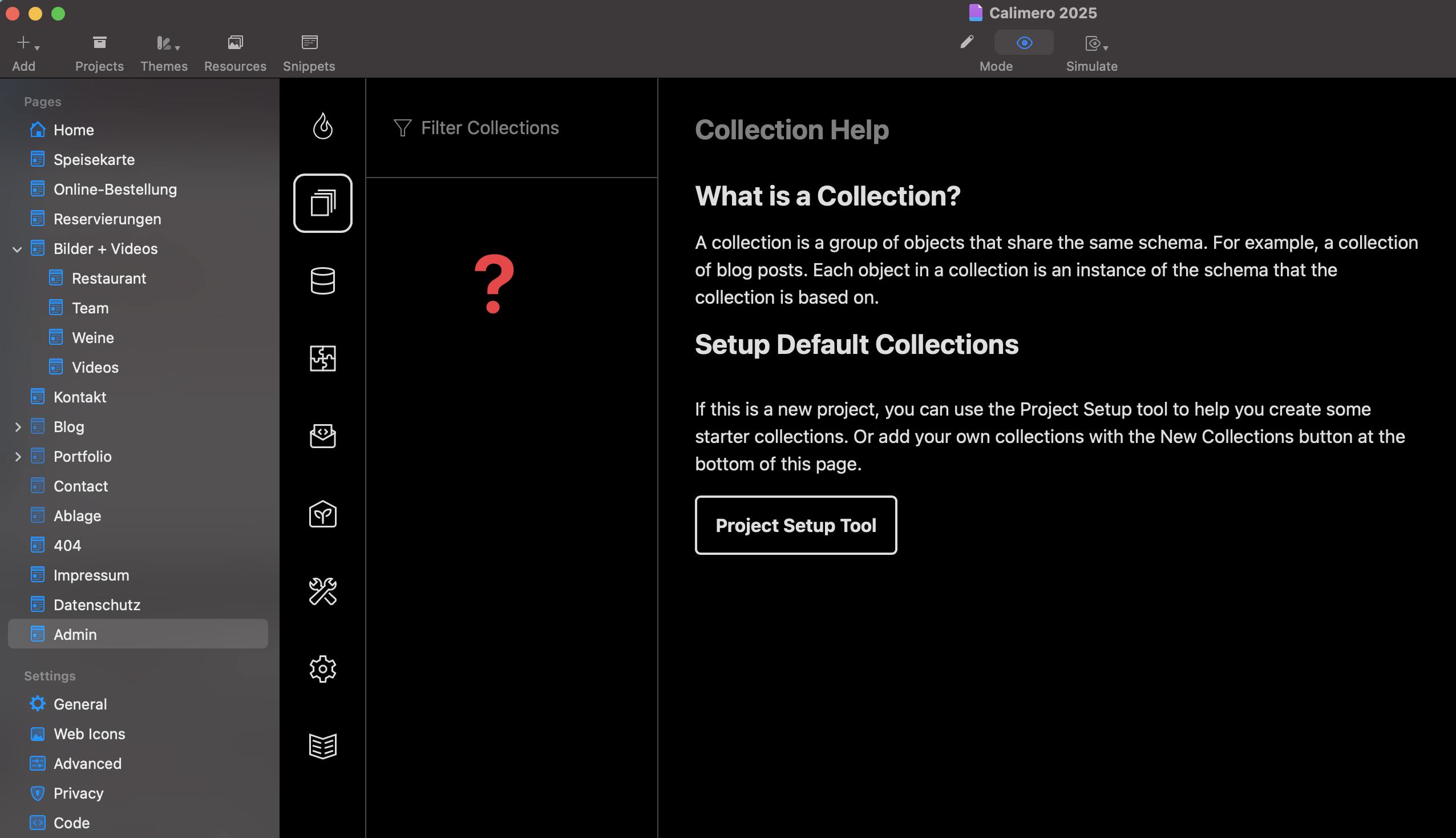Open the Themes toolbar menu
The width and height of the screenshot is (1456, 838).
(x=164, y=44)
